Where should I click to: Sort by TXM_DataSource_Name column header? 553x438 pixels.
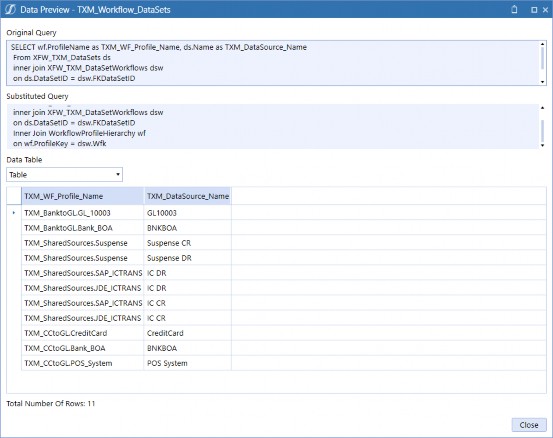pyautogui.click(x=188, y=196)
